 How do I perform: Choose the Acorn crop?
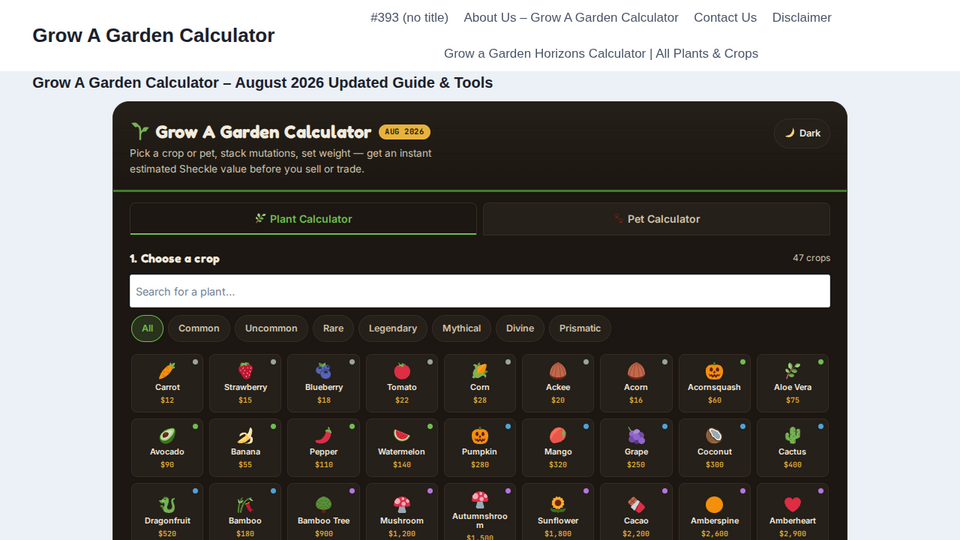click(x=636, y=383)
